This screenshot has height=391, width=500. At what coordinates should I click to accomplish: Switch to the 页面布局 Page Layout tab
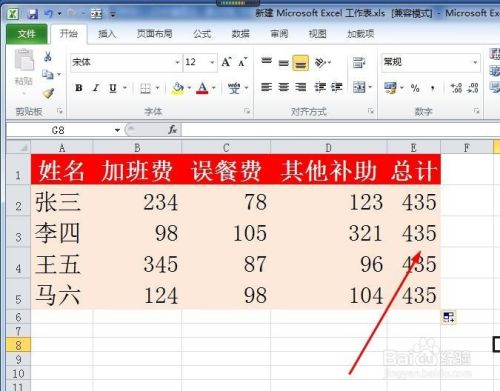[x=155, y=34]
